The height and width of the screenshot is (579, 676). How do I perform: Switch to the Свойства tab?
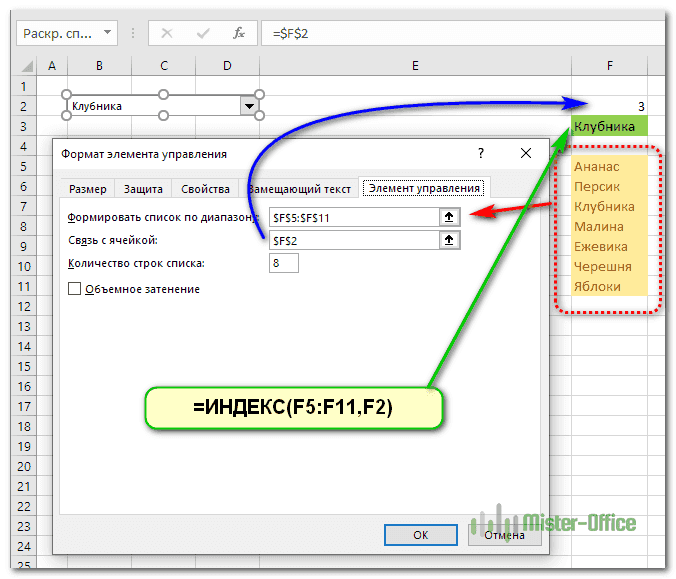(205, 189)
